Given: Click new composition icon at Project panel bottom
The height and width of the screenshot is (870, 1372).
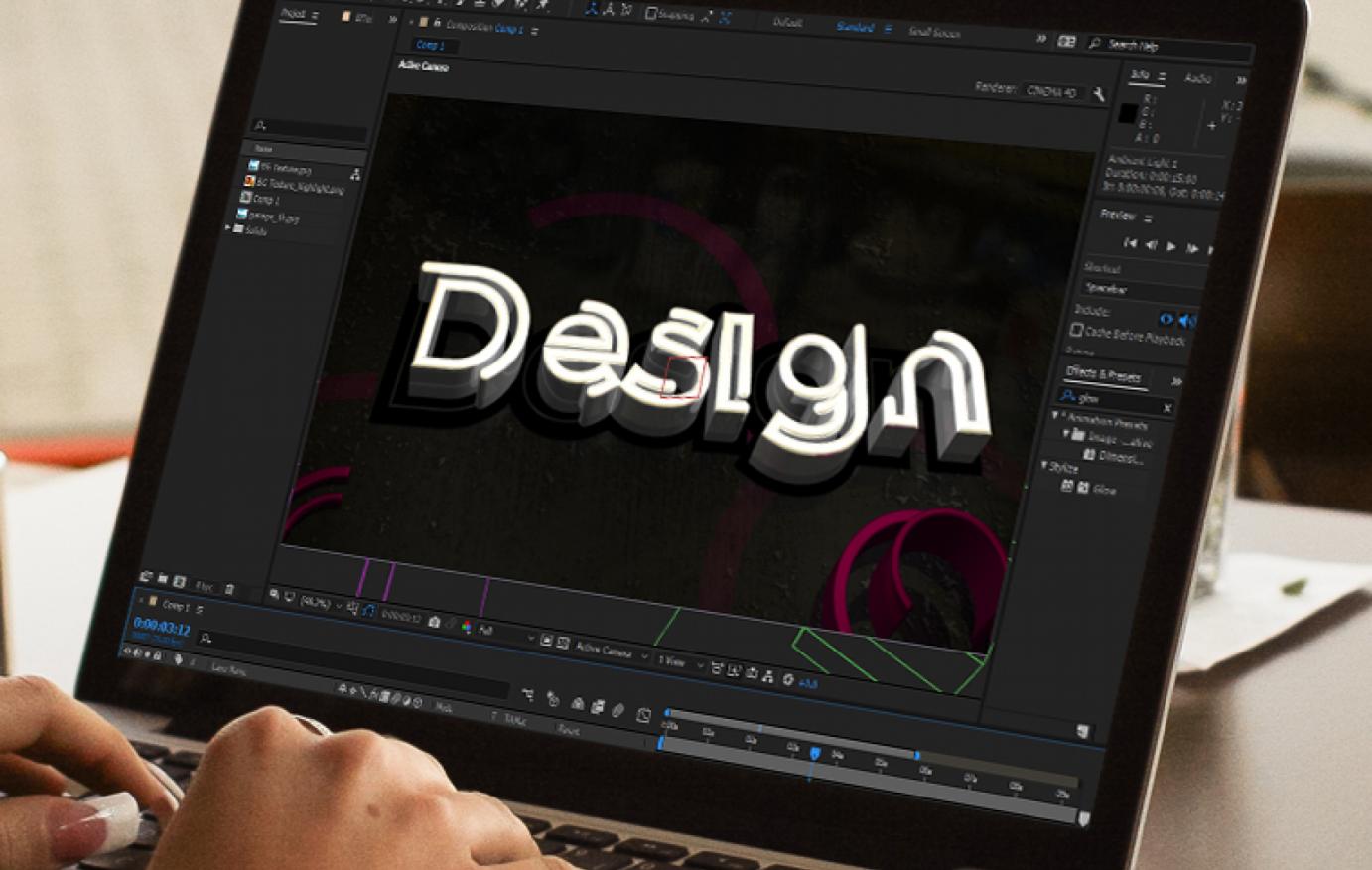Looking at the screenshot, I should (179, 581).
